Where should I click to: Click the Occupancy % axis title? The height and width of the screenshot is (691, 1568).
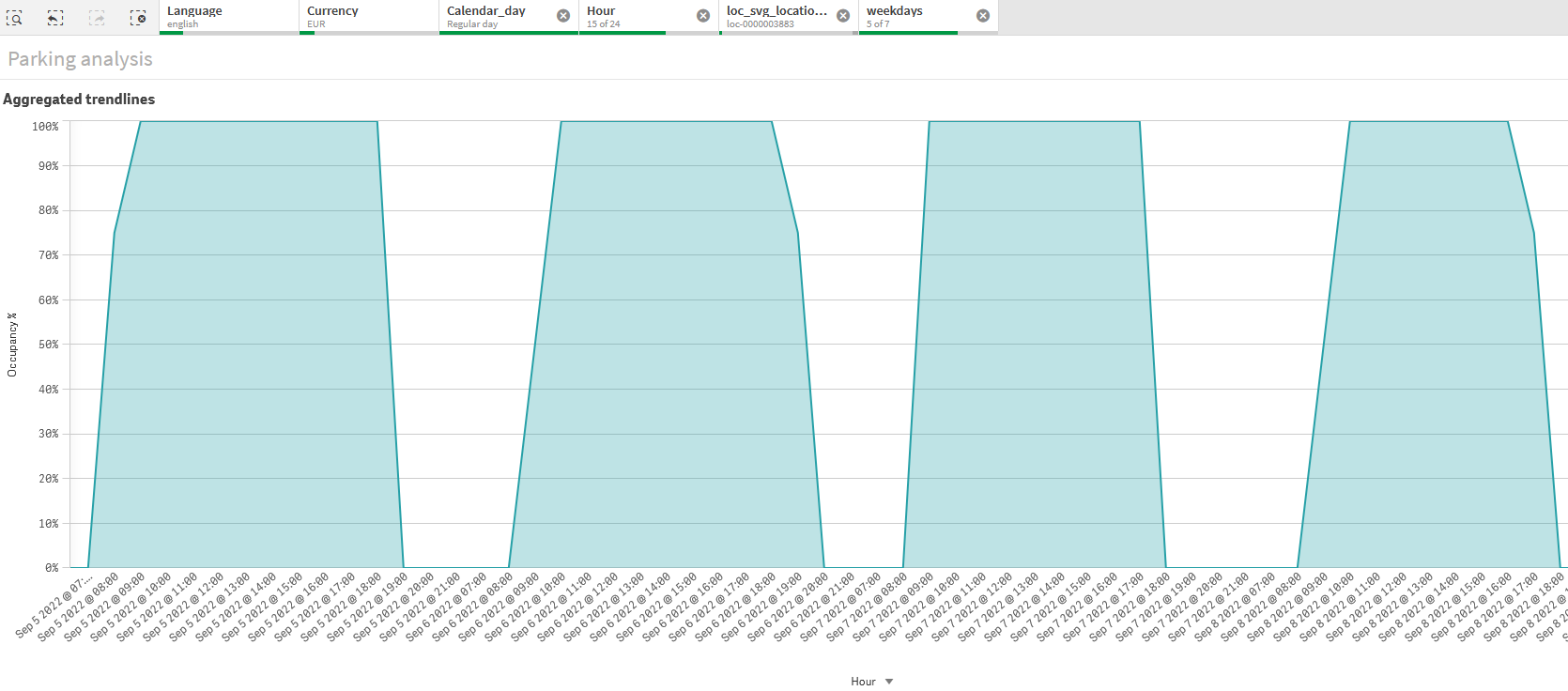[12, 345]
